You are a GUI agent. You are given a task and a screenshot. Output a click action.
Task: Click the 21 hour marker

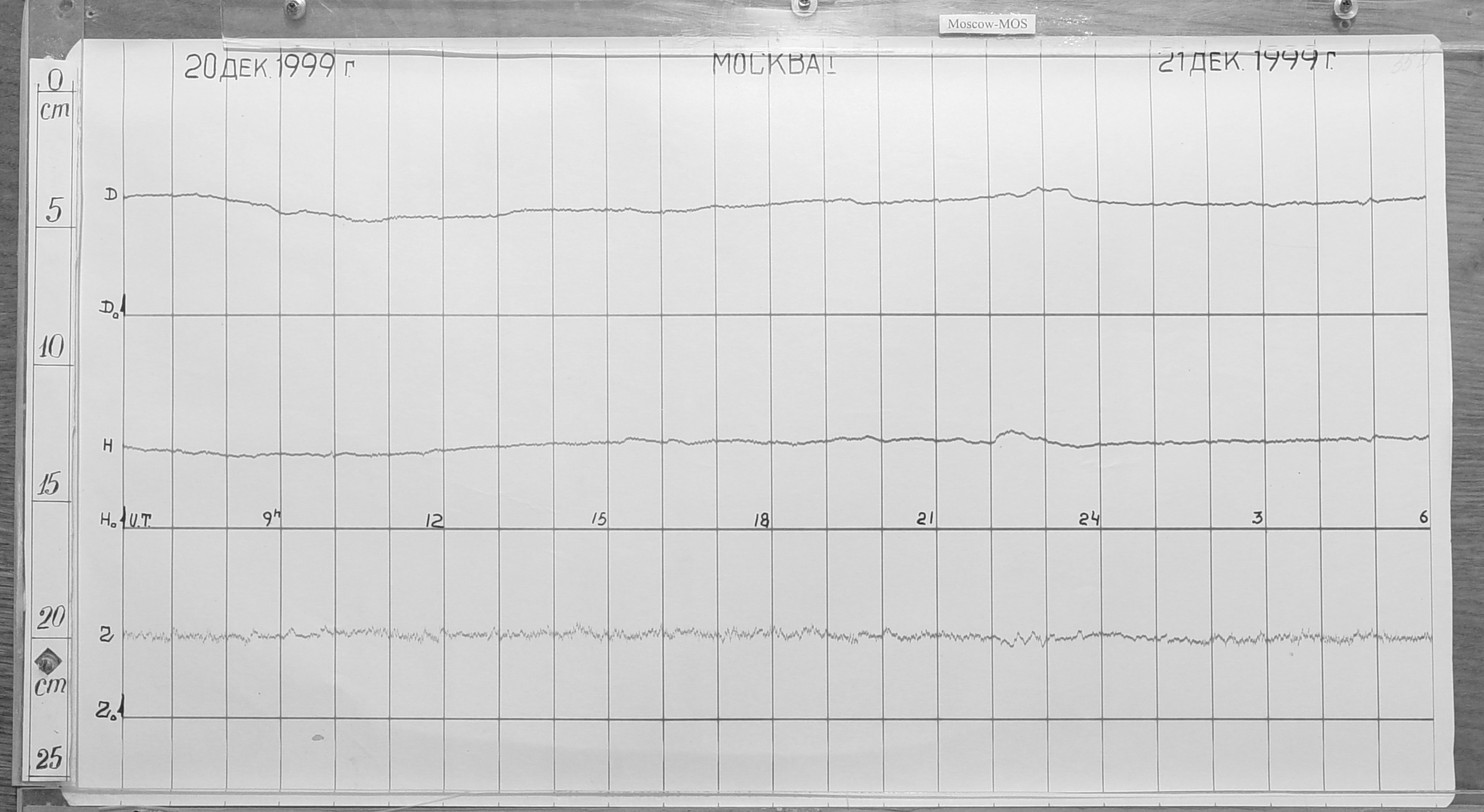point(924,519)
